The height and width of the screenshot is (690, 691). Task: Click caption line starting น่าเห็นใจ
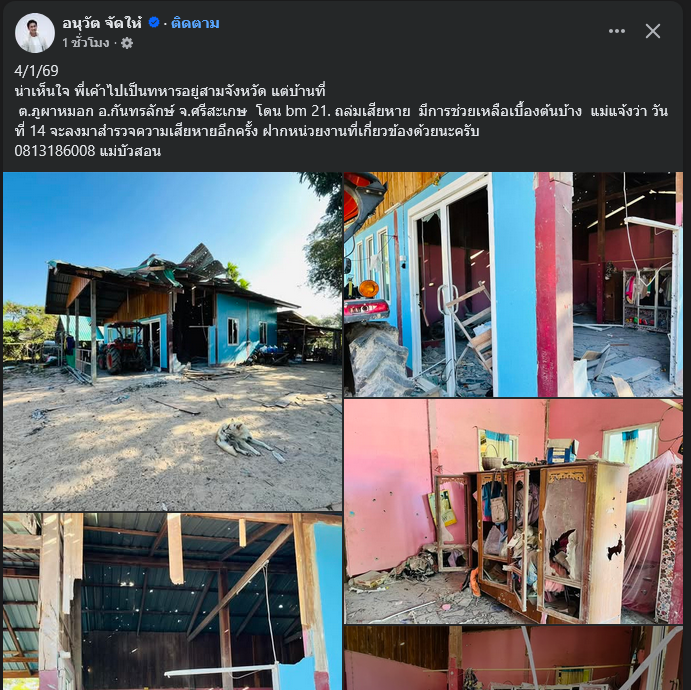coord(170,91)
